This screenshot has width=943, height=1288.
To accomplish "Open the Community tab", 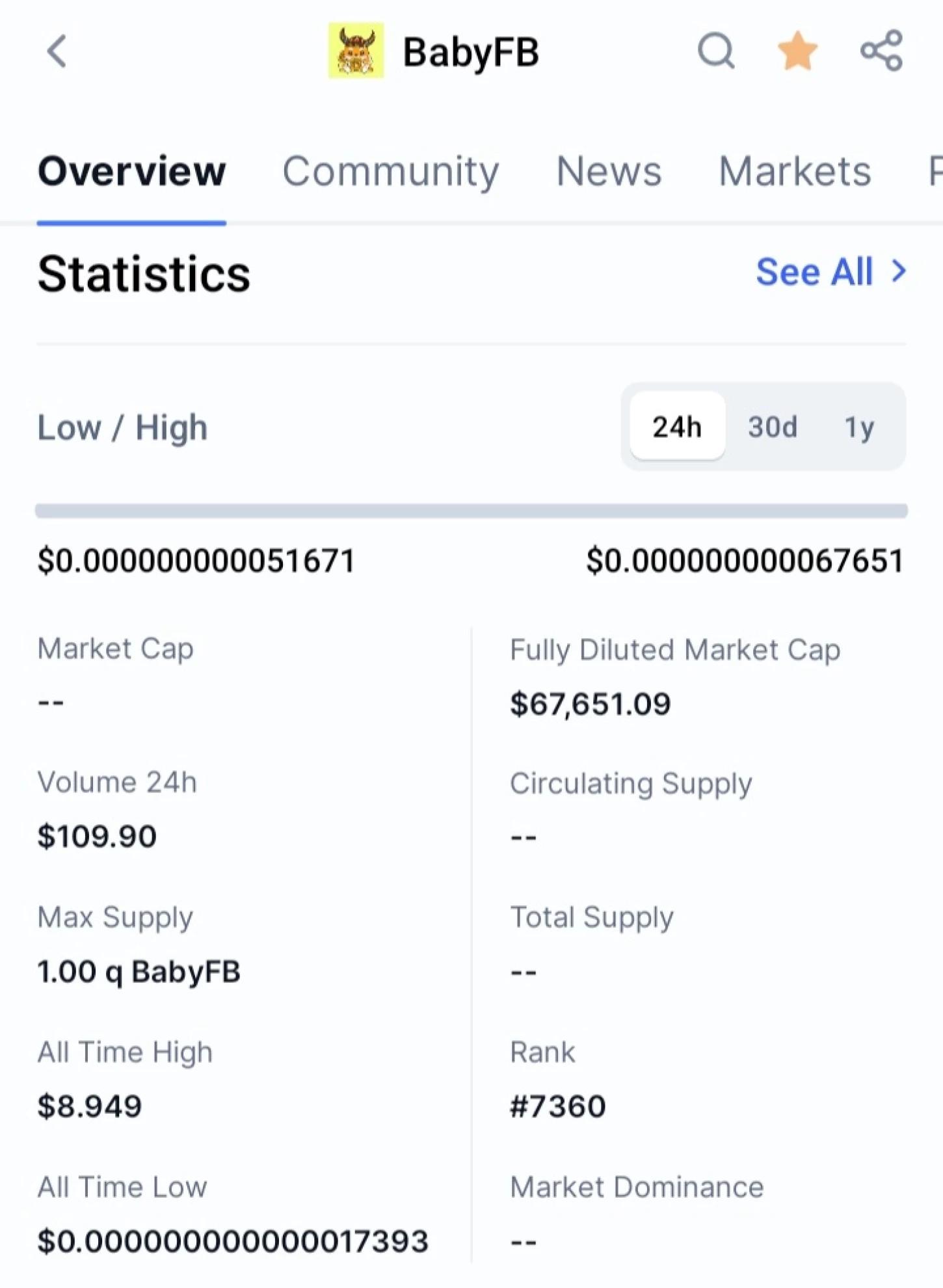I will click(390, 172).
